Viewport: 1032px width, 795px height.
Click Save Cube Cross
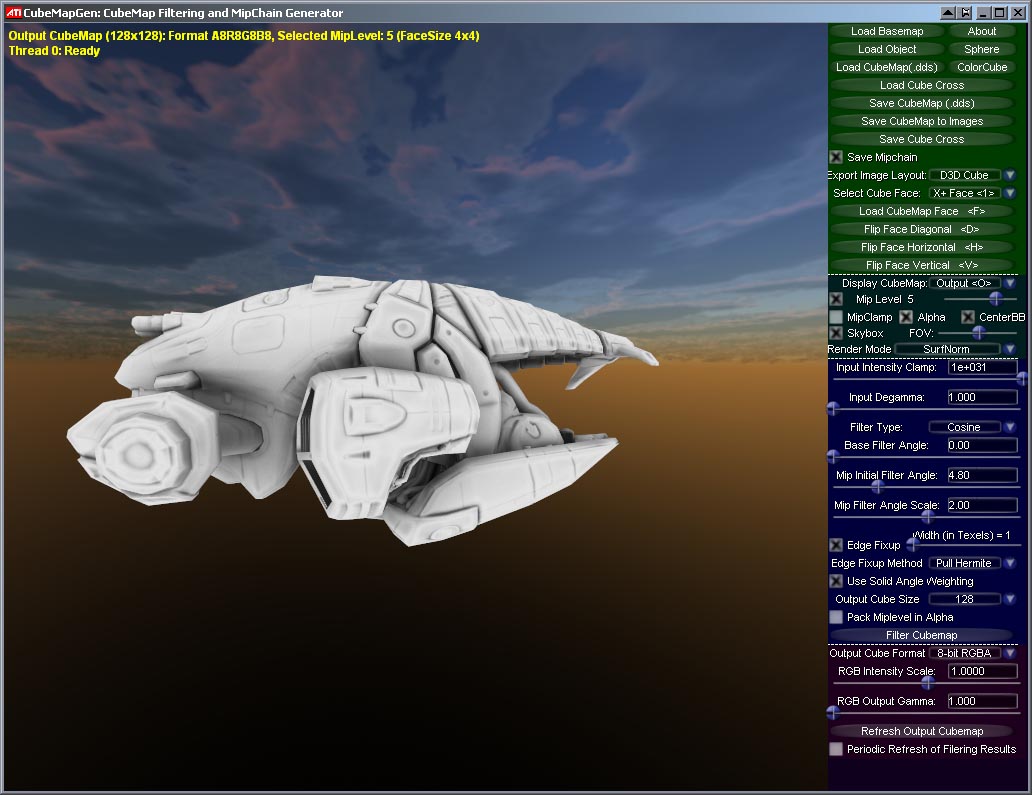coord(921,139)
